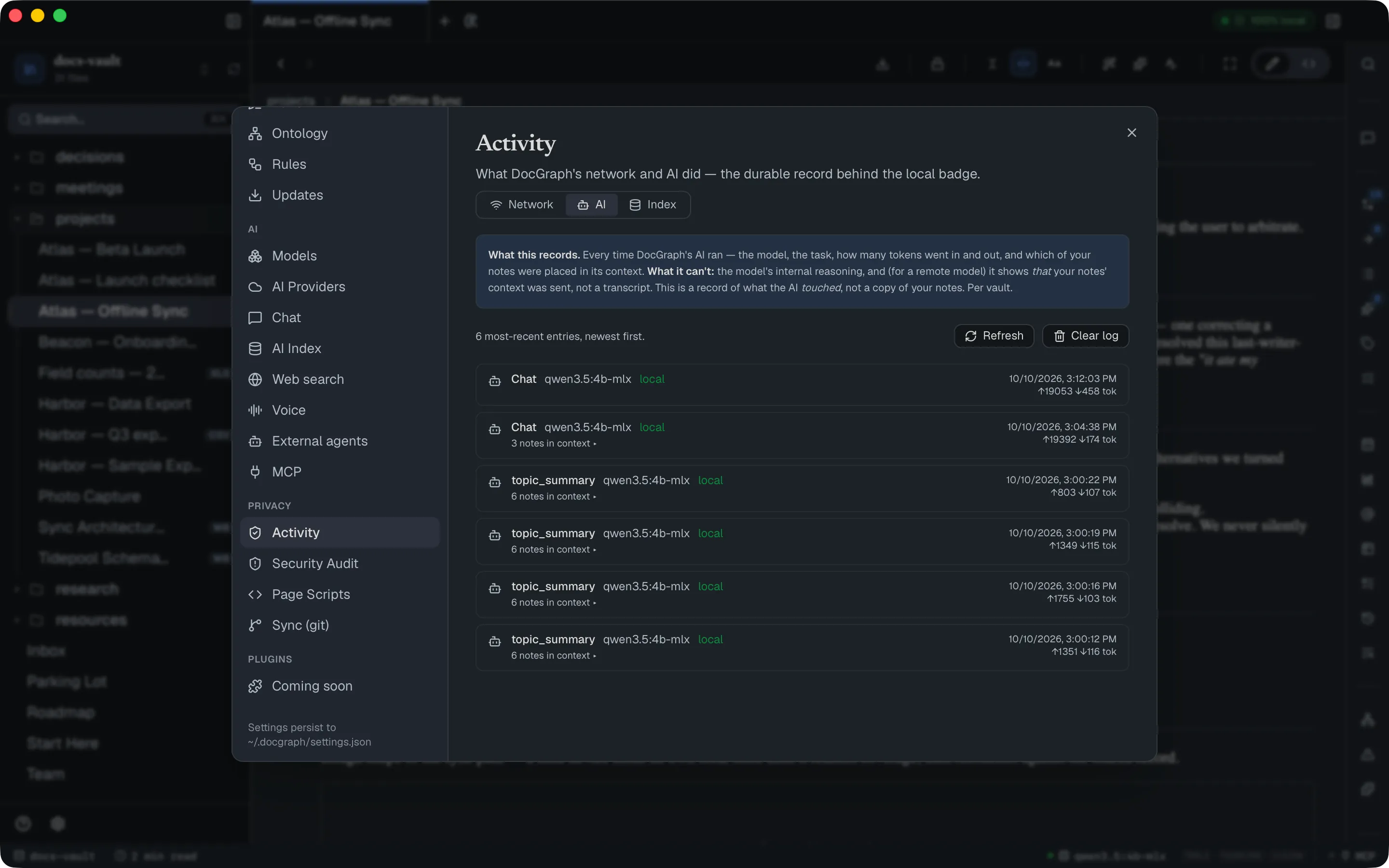Click the Activity shield icon

[255, 533]
